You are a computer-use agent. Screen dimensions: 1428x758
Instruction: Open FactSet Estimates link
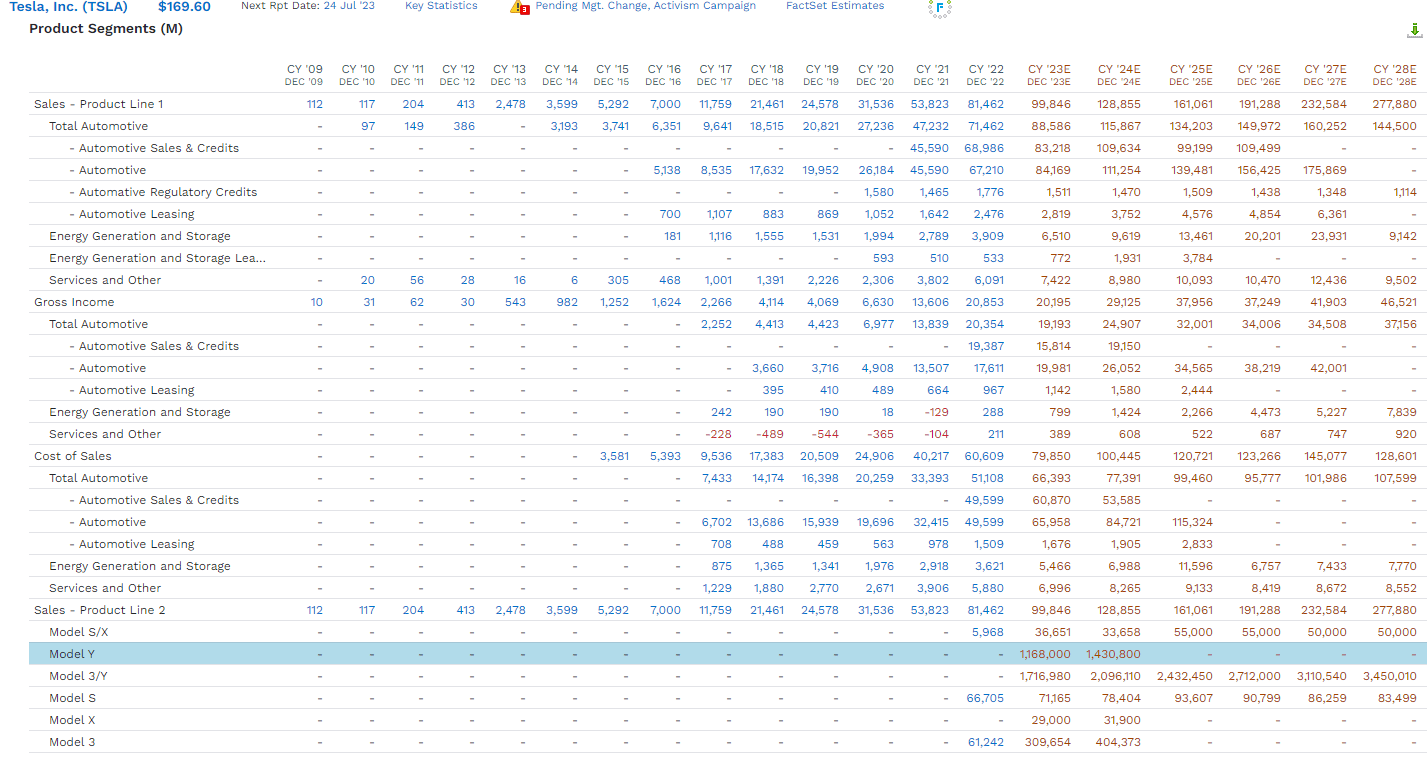click(835, 6)
